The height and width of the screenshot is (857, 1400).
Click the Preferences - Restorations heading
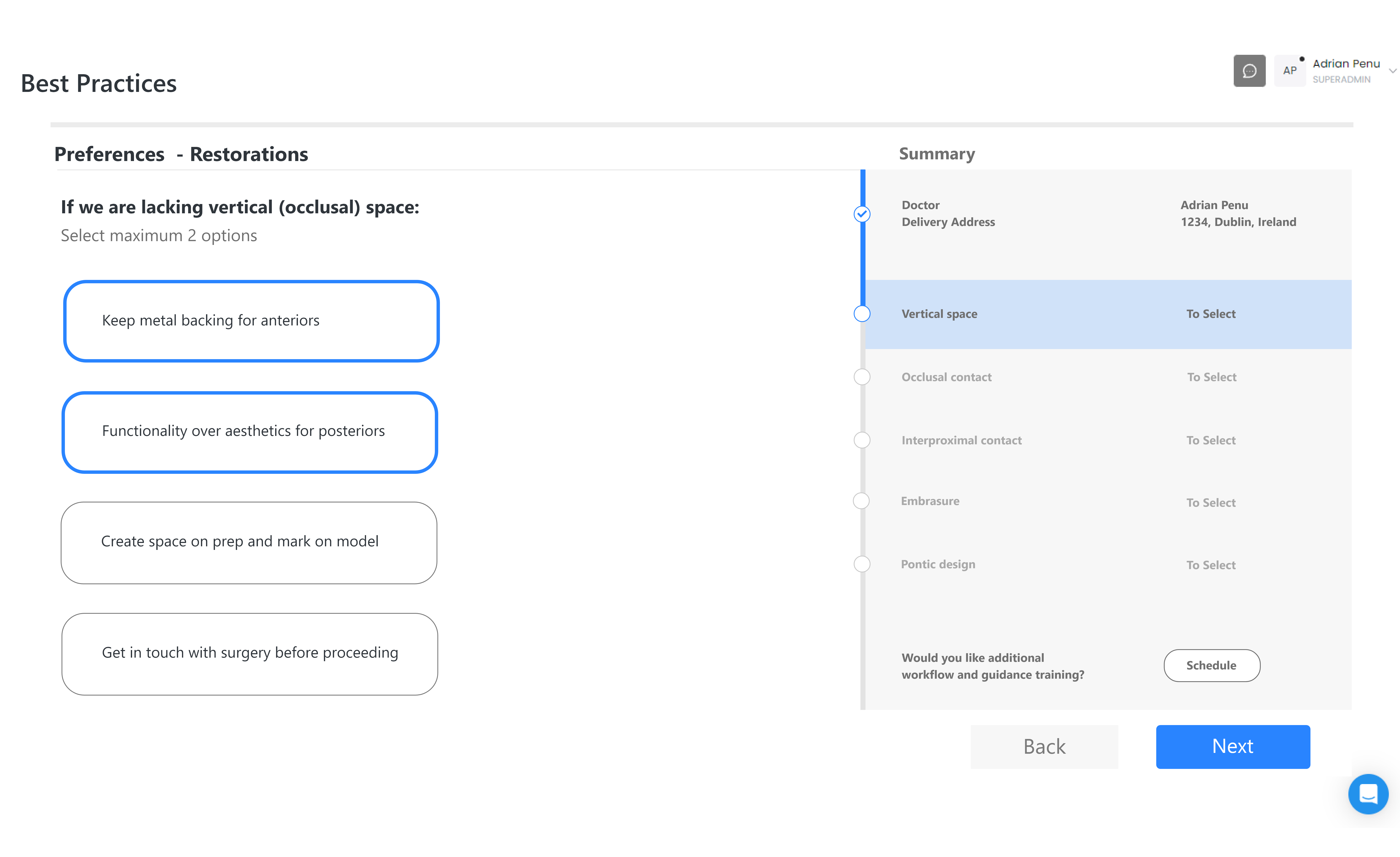pos(181,154)
